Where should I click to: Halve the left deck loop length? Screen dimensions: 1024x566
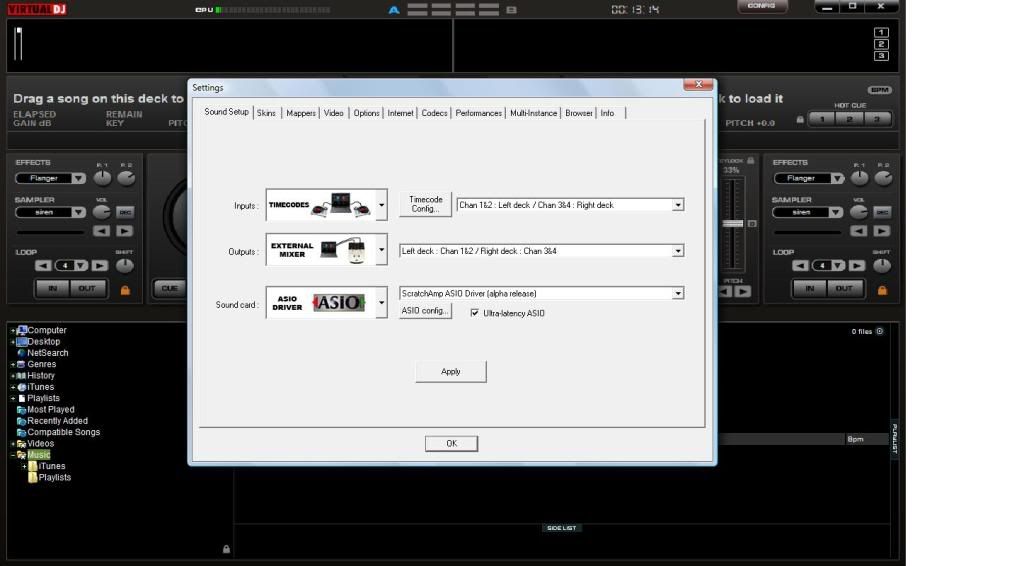(43, 266)
